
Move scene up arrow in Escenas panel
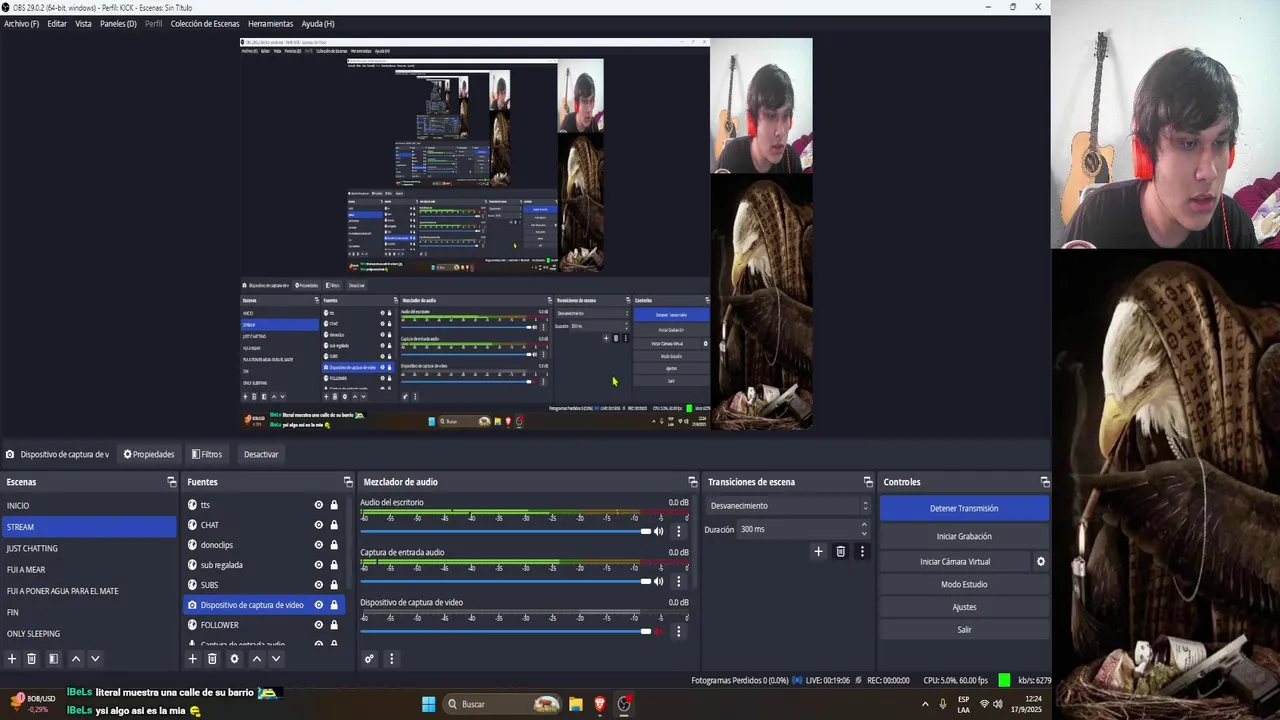75,659
